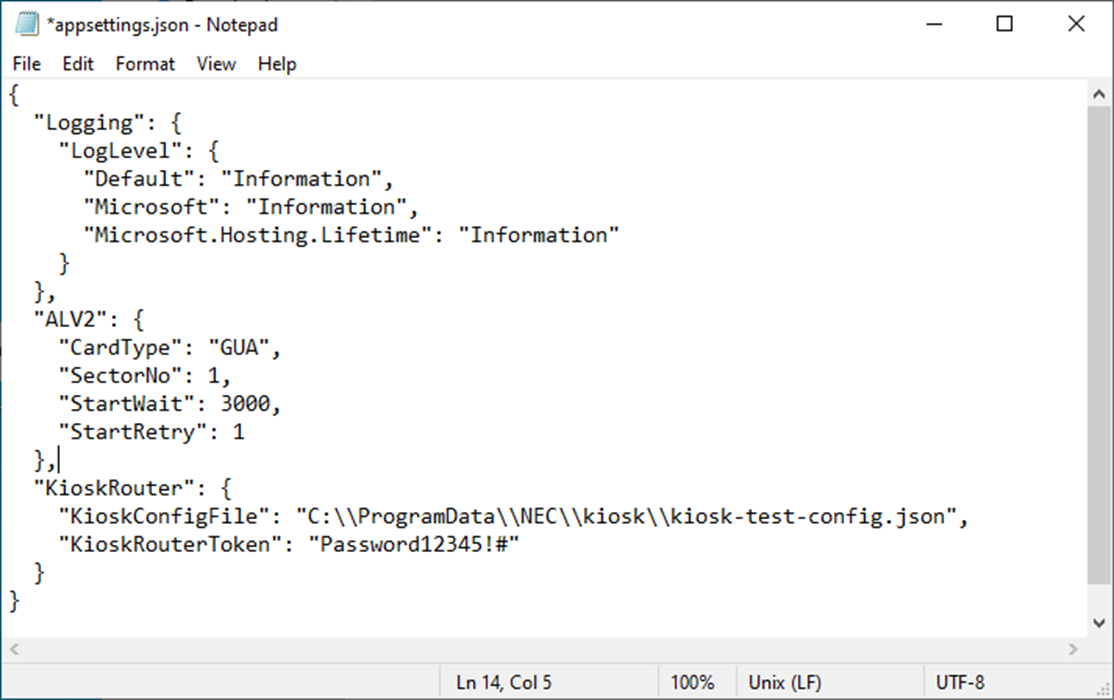Click the horizontal scrollbar left arrow
The image size is (1114, 700).
[15, 649]
